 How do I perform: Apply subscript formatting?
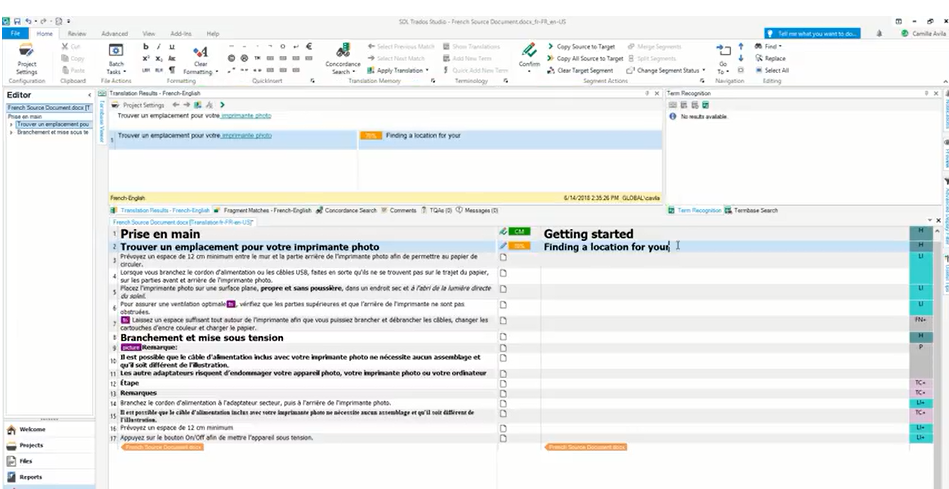click(x=159, y=59)
